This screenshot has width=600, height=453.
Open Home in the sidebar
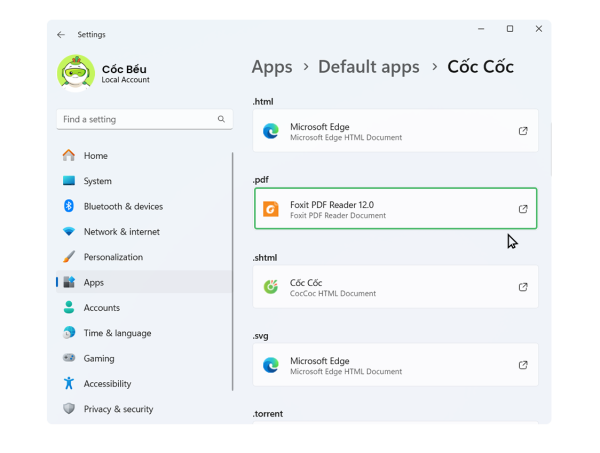tap(144, 156)
